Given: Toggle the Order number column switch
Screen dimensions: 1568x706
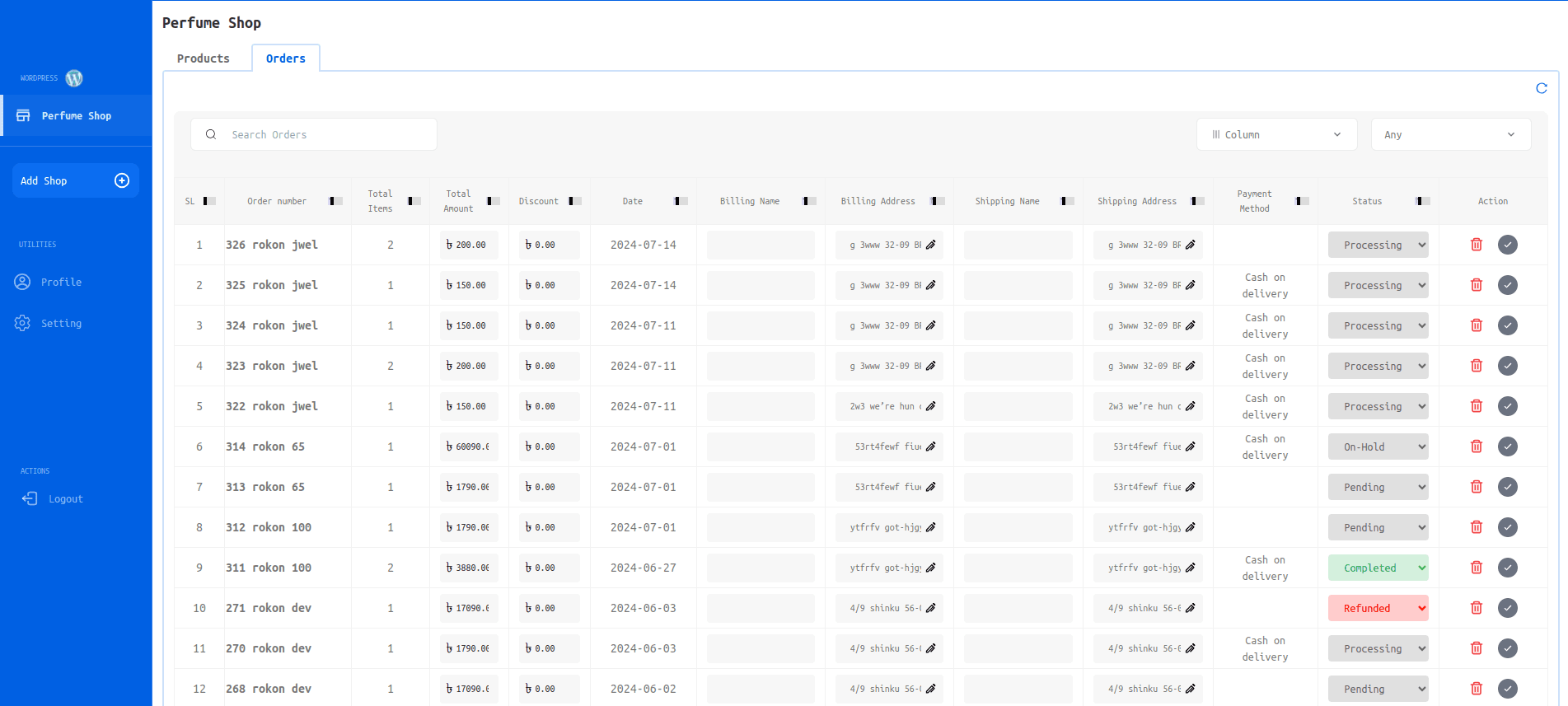Looking at the screenshot, I should tap(335, 201).
